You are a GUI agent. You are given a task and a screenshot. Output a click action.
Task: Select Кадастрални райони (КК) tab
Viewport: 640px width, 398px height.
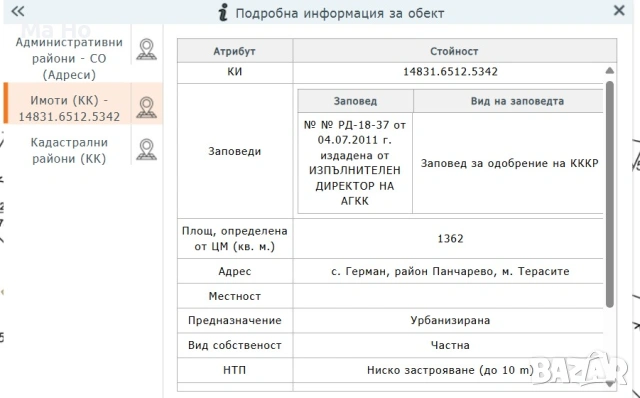click(x=69, y=150)
